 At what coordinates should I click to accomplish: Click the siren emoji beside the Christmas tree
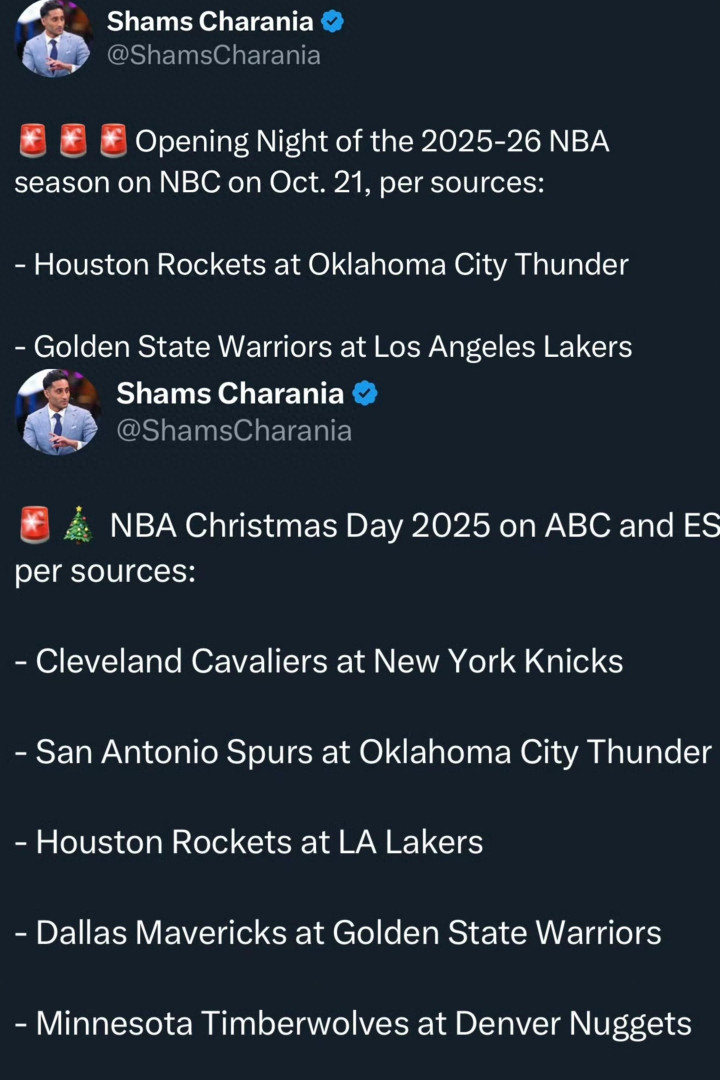[35, 525]
